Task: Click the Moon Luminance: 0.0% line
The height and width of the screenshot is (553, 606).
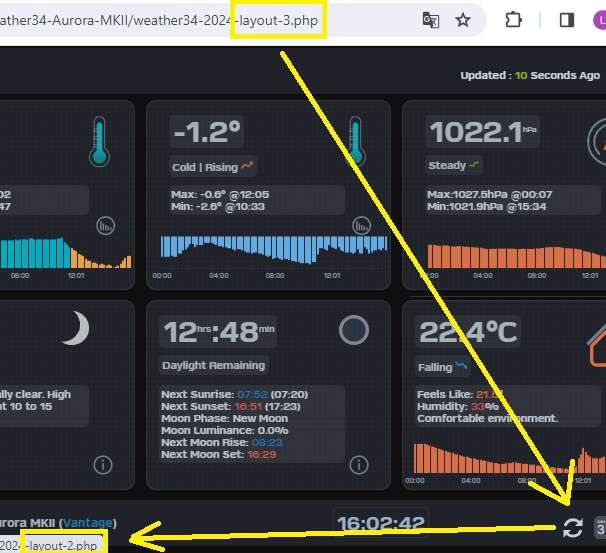Action: click(x=225, y=430)
